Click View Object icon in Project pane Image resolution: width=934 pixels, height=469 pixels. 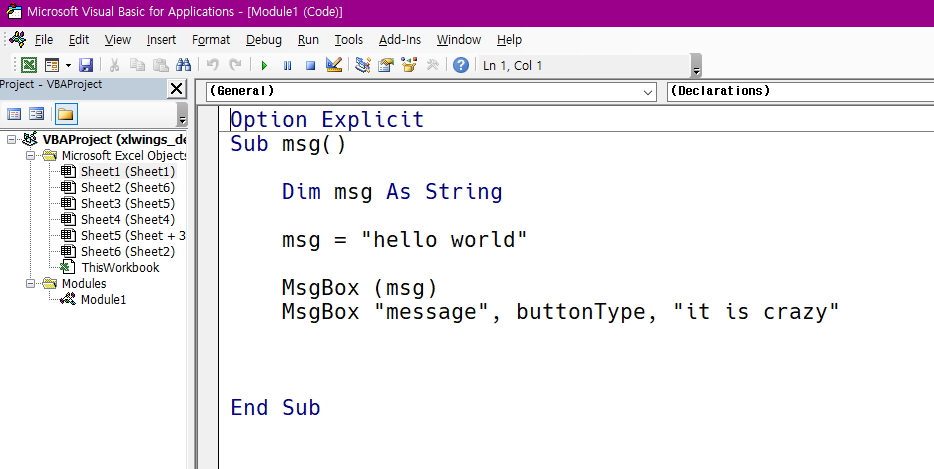coord(37,114)
